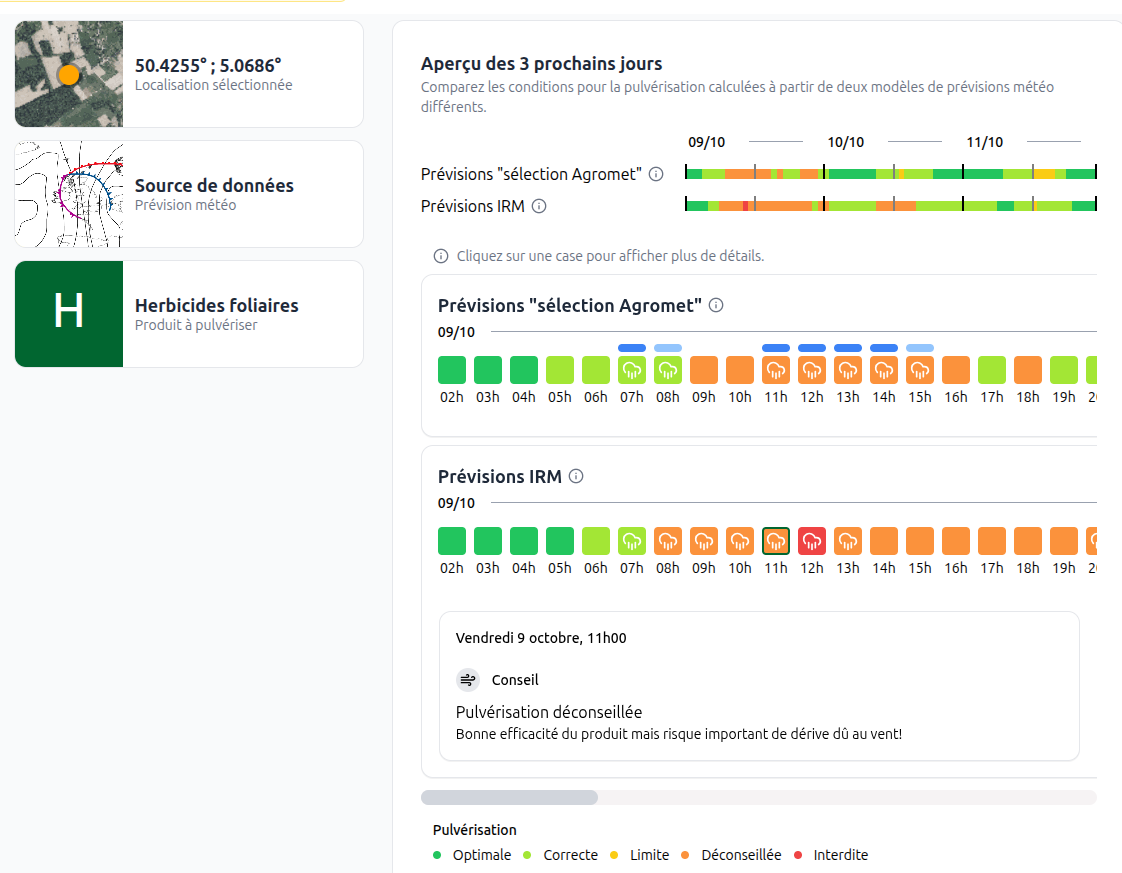Select the 08h rain cell in IRM forecast

pyautogui.click(x=668, y=541)
